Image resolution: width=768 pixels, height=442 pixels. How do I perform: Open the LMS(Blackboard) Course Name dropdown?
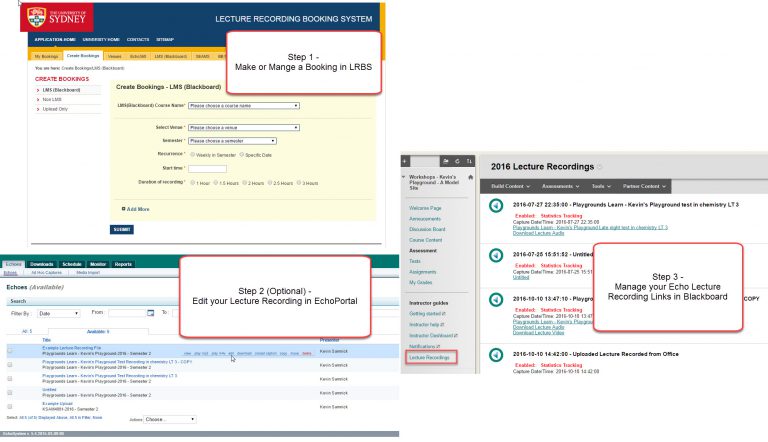(244, 106)
